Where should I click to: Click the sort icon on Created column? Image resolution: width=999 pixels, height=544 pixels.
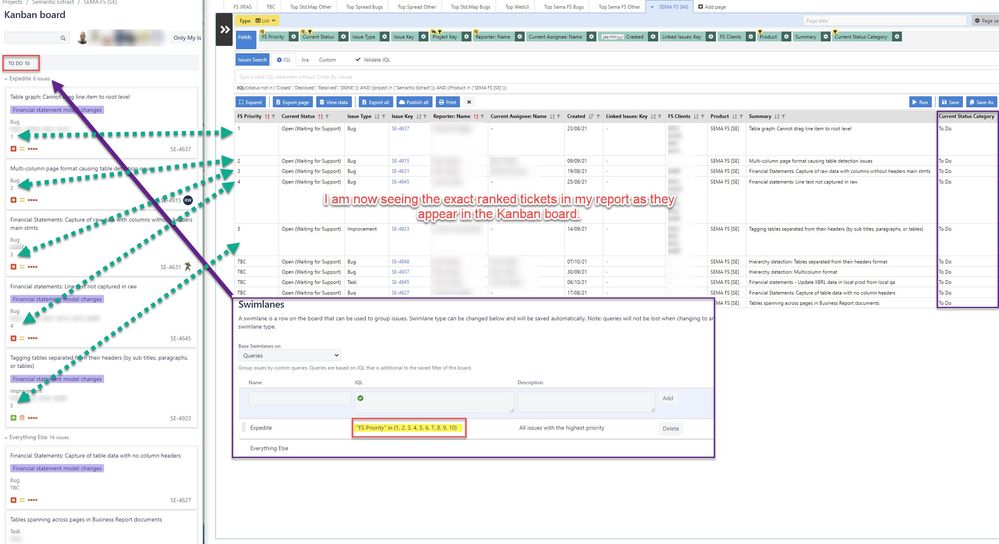coord(591,117)
